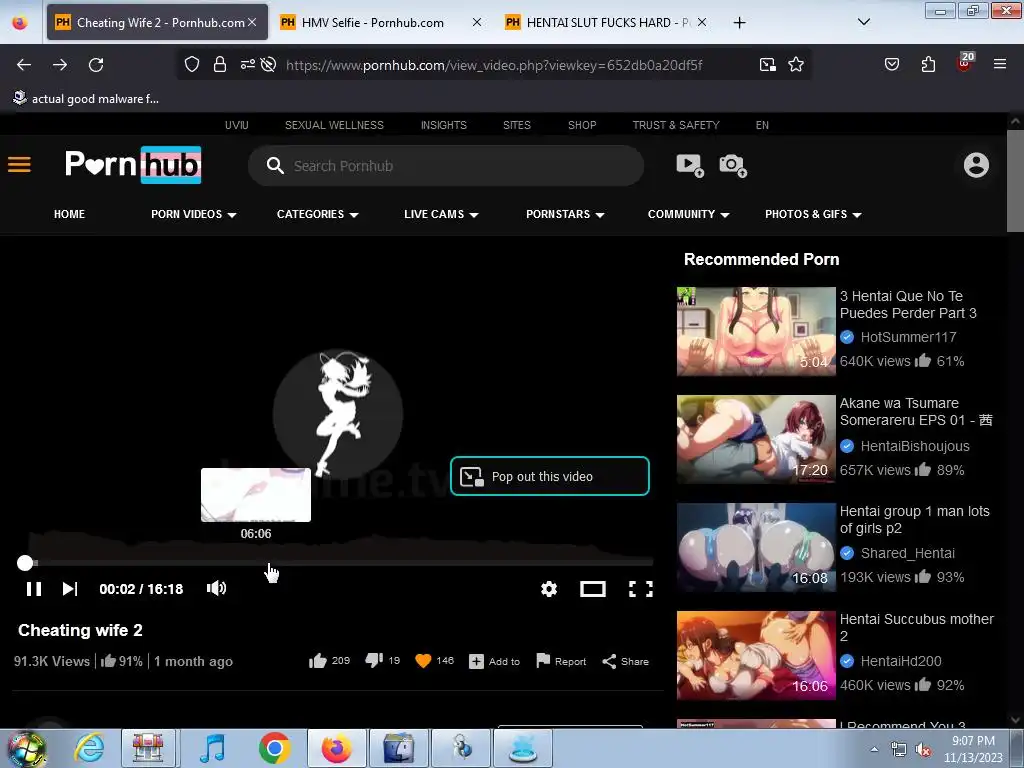
Task: Seek on the video timeline at 06:06
Action: pos(255,562)
